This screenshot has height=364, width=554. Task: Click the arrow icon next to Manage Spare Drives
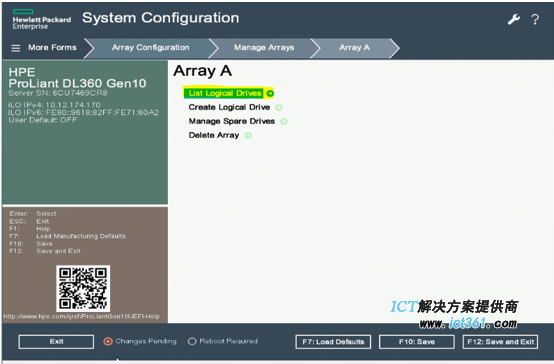click(x=284, y=122)
